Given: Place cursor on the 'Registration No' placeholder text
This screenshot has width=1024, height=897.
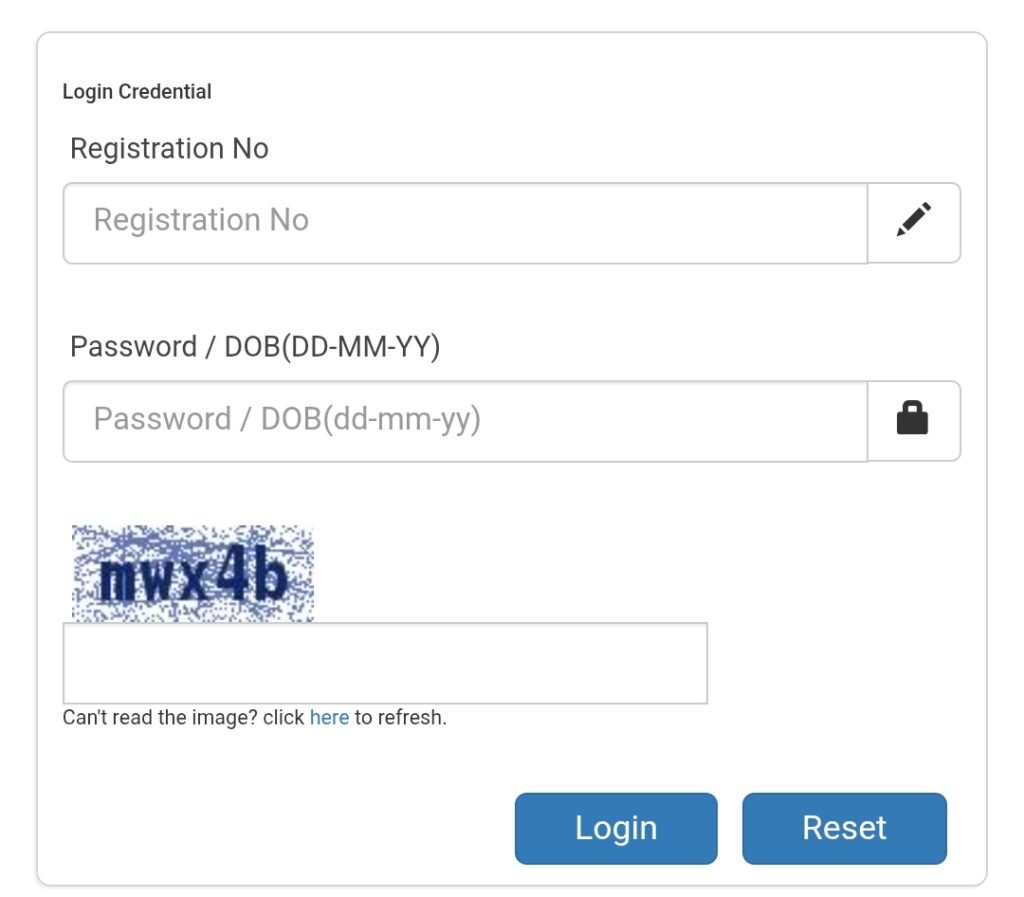Looking at the screenshot, I should (x=201, y=220).
